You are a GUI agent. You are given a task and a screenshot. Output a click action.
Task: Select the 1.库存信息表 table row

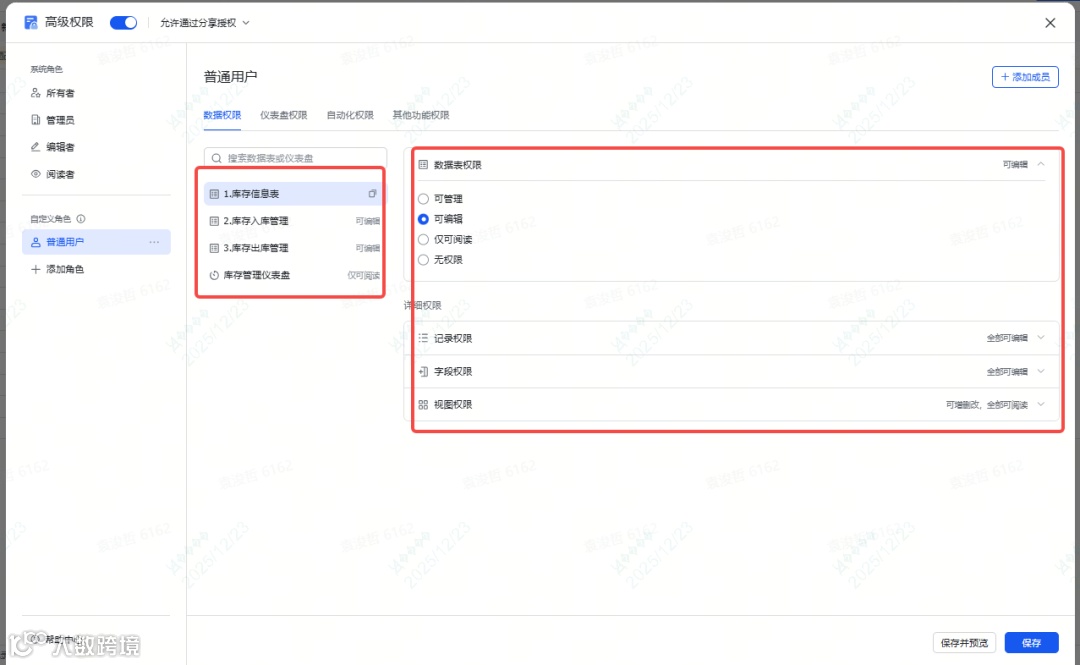click(x=295, y=194)
